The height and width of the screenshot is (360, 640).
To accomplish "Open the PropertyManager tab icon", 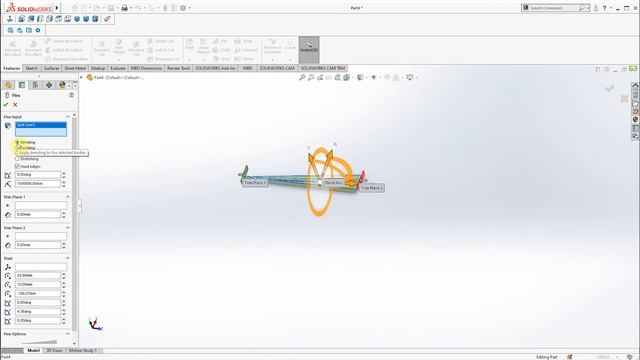I will [22, 85].
